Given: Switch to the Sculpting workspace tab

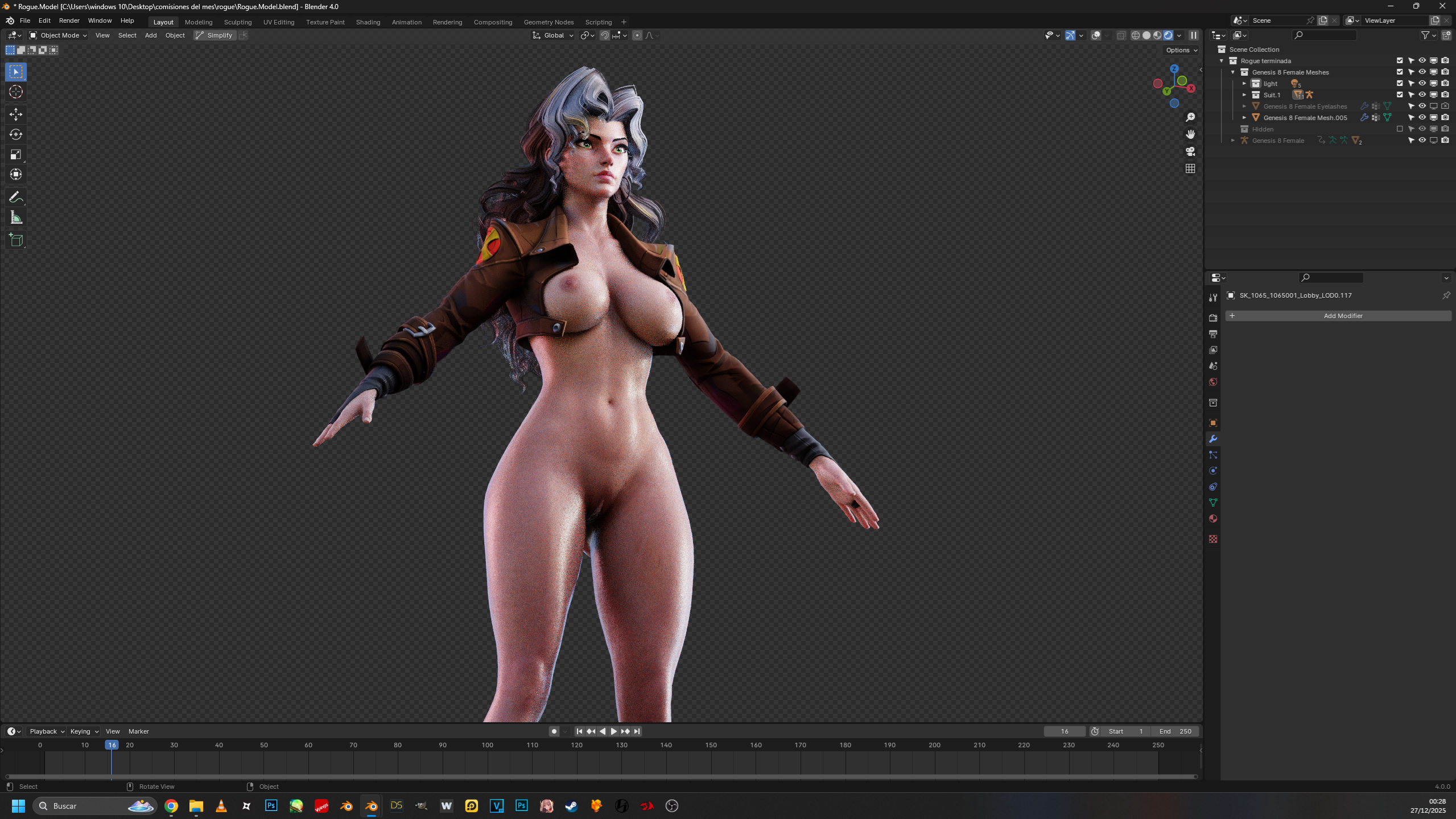Looking at the screenshot, I should pyautogui.click(x=238, y=22).
